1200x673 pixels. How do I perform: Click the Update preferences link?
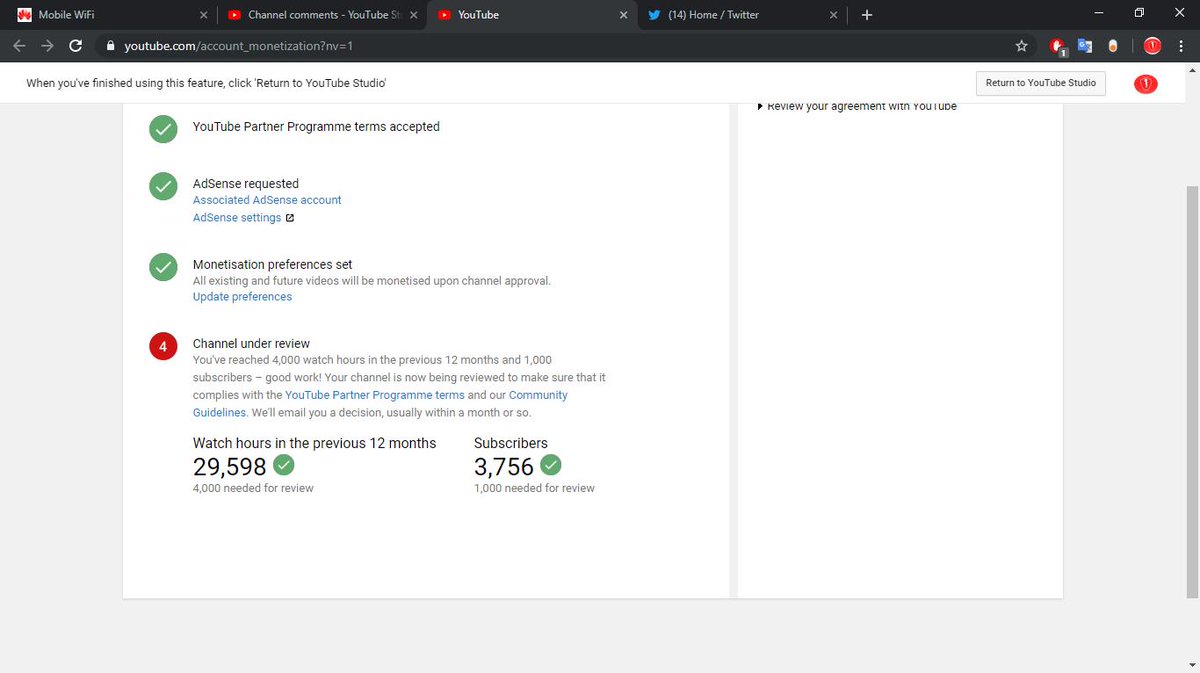pos(242,297)
